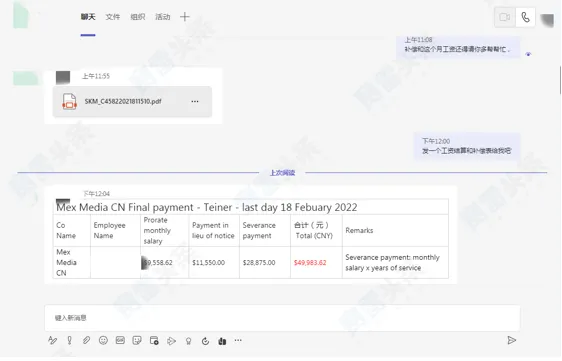
Task: Open the Format text editor icon
Action: click(x=52, y=340)
